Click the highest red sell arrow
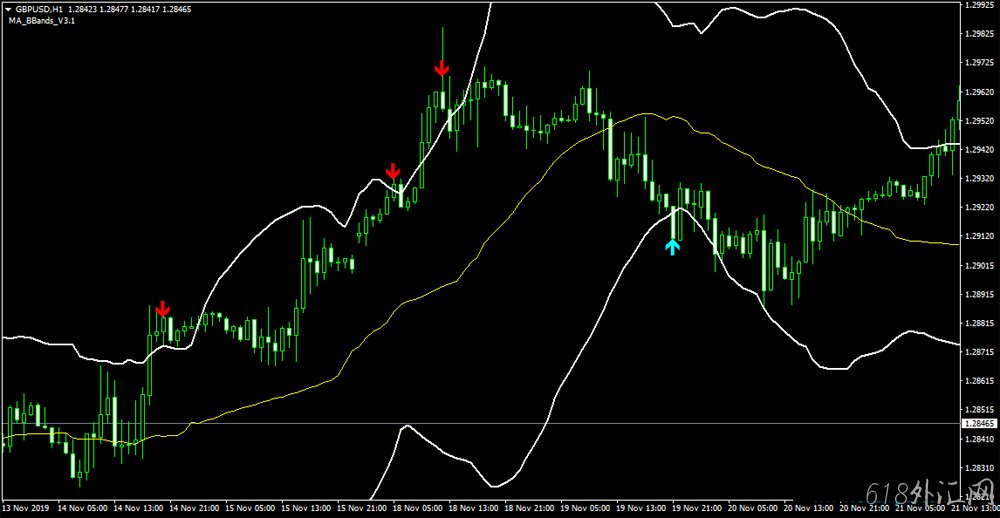1000x518 pixels. tap(442, 68)
